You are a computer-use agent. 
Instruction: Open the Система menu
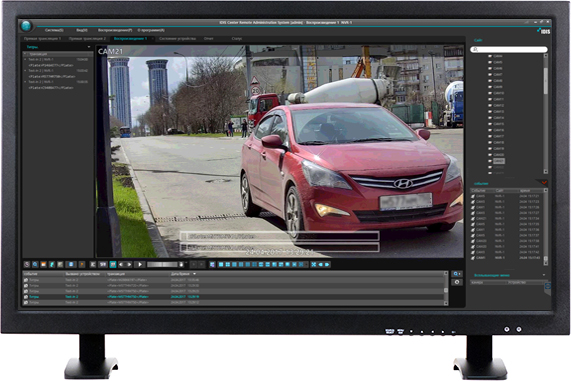(54, 30)
